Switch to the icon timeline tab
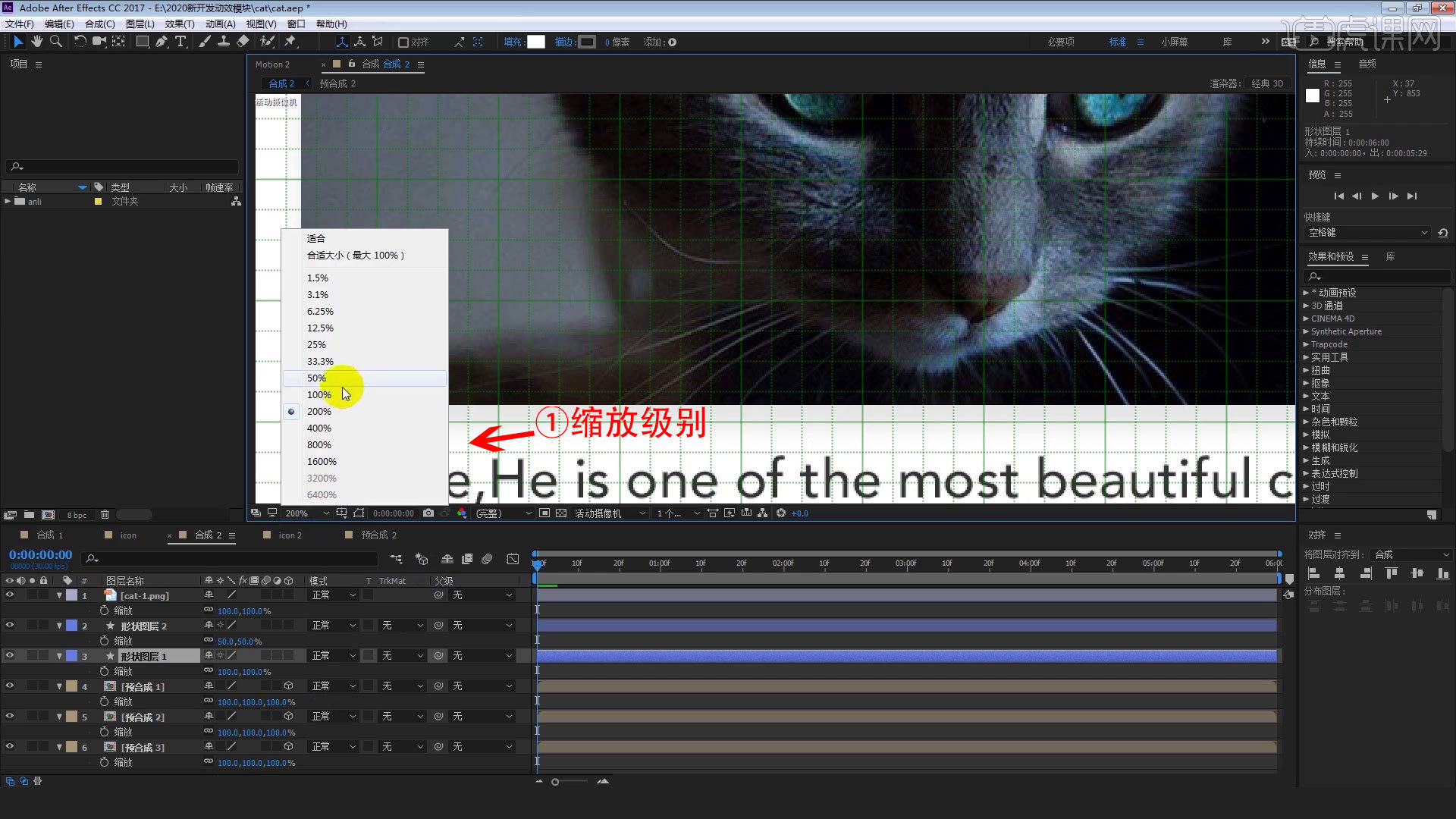The height and width of the screenshot is (819, 1456). pos(128,535)
